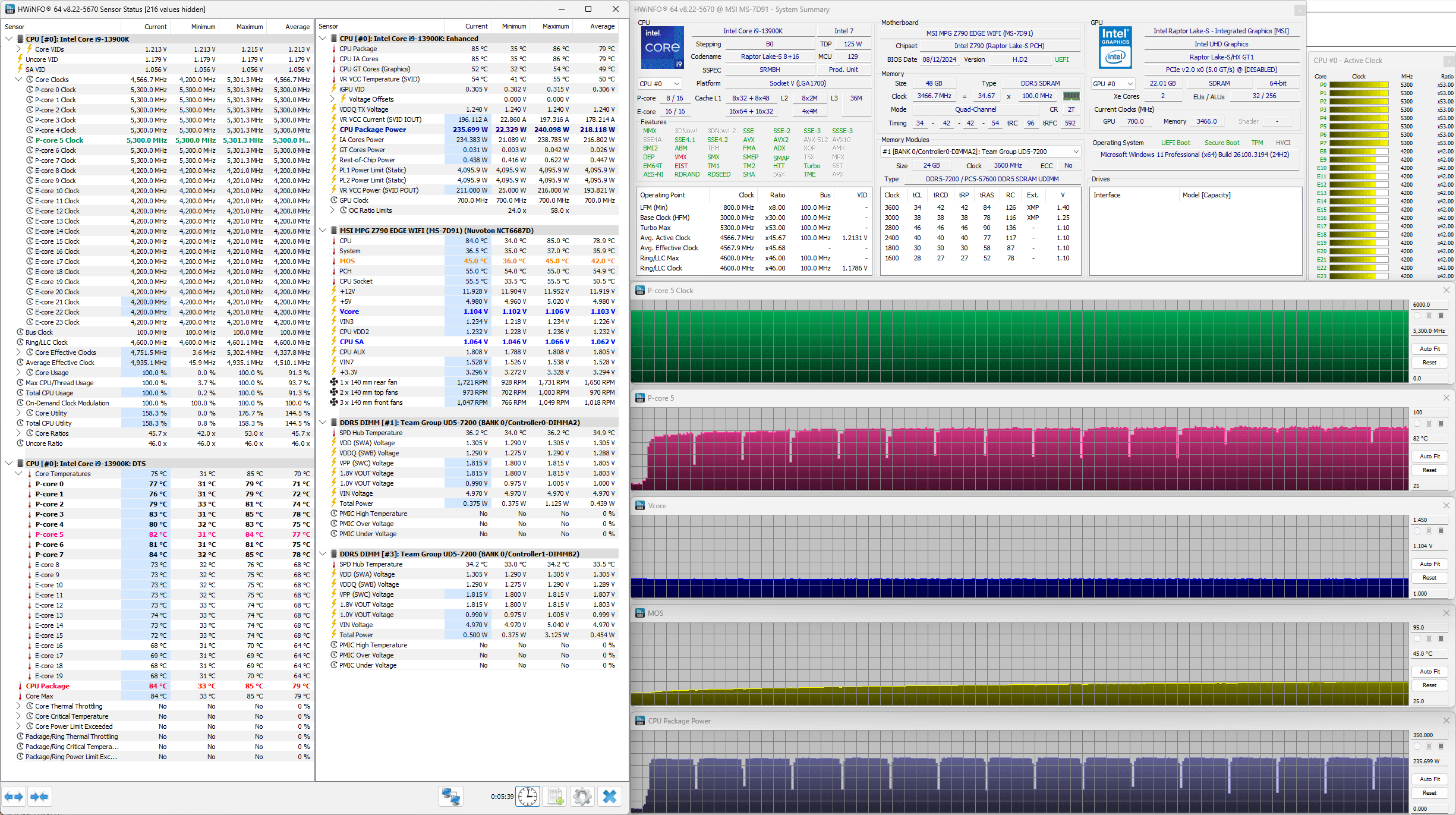This screenshot has width=1456, height=815.
Task: Click HWiNFO icon in Sensor Status title bar
Action: [10, 9]
